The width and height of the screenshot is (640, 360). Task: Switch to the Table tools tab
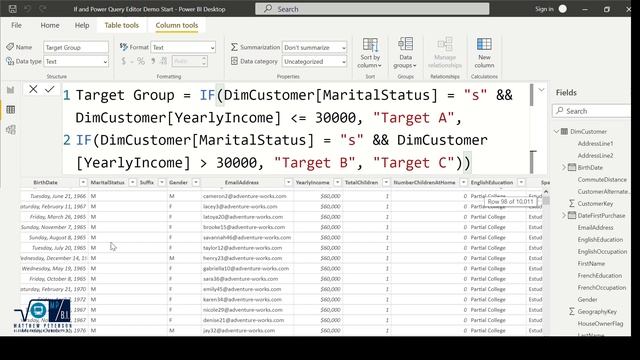[122, 25]
